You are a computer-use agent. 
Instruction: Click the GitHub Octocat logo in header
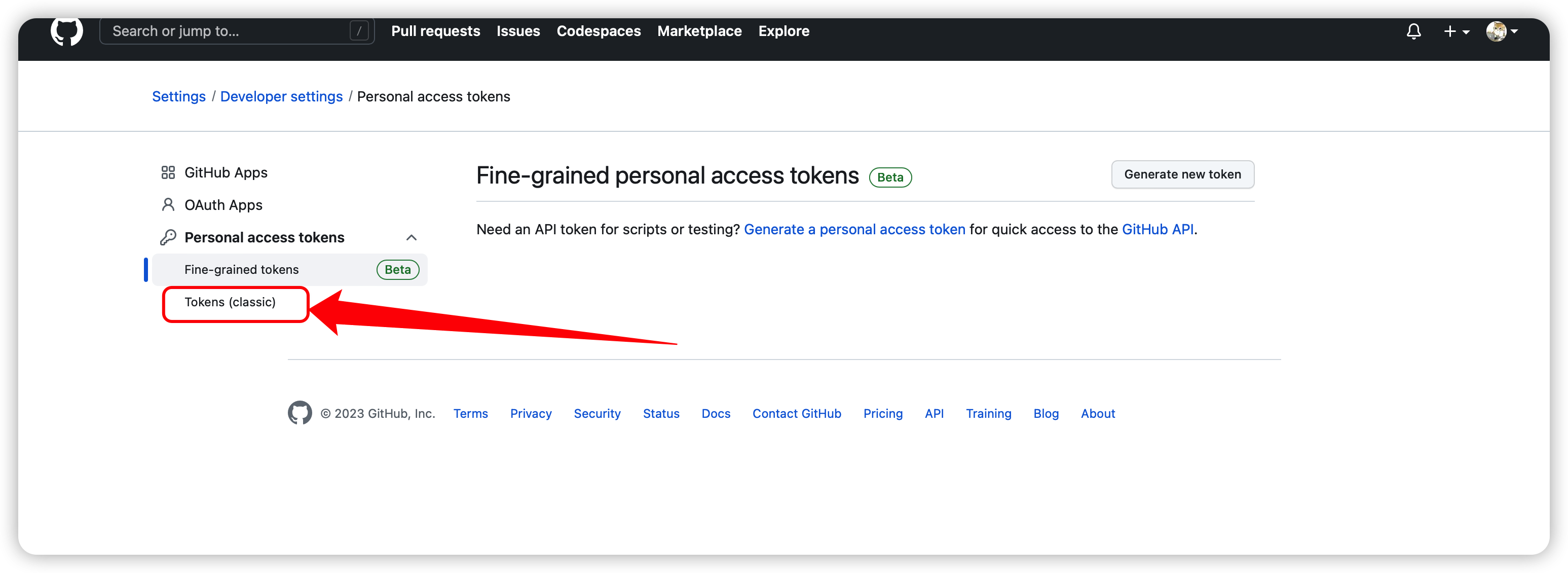click(x=66, y=31)
